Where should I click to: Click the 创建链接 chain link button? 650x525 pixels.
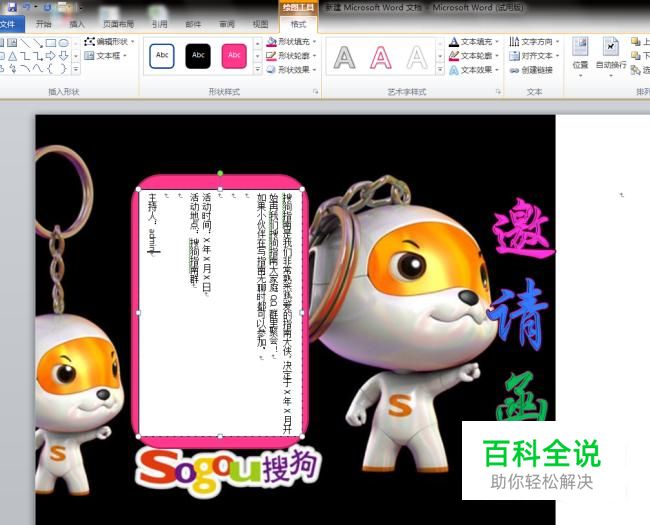click(x=531, y=70)
